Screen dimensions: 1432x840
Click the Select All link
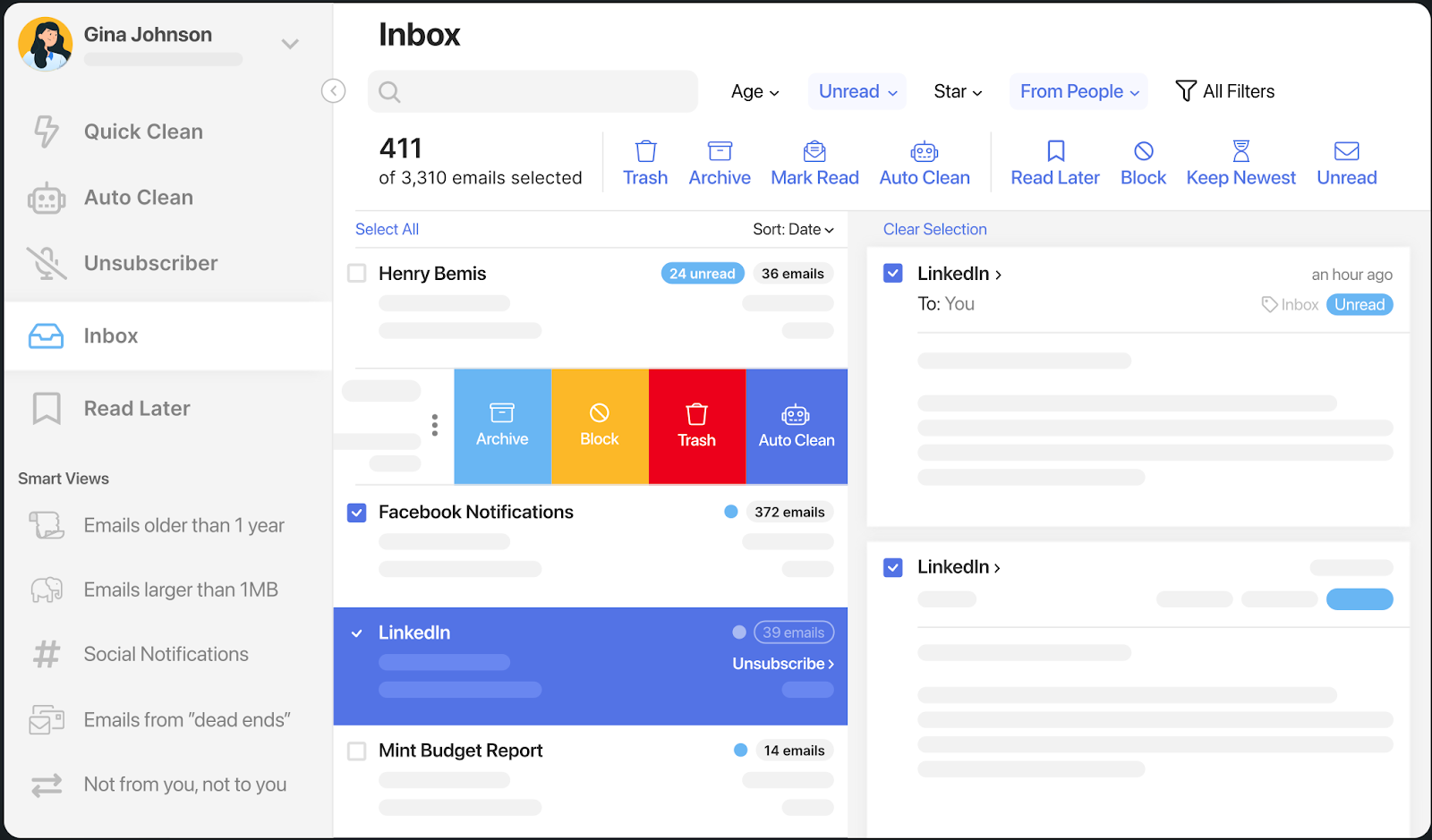(387, 229)
